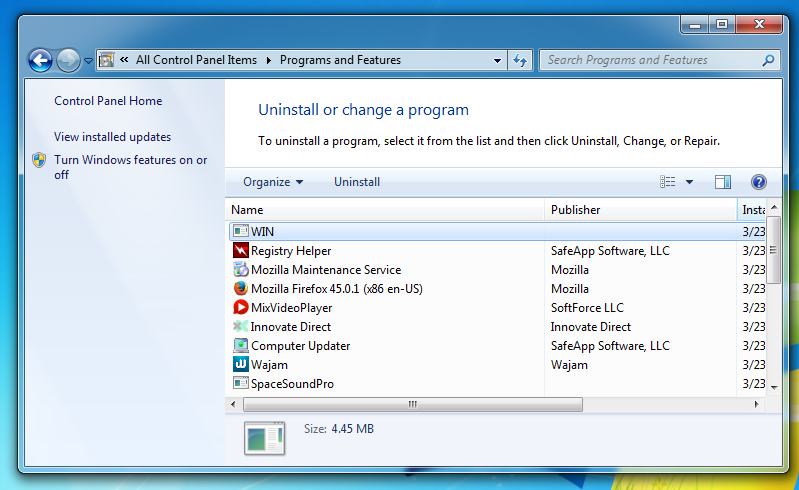Maximize the Programs and Features window
799x490 pixels.
[722, 24]
